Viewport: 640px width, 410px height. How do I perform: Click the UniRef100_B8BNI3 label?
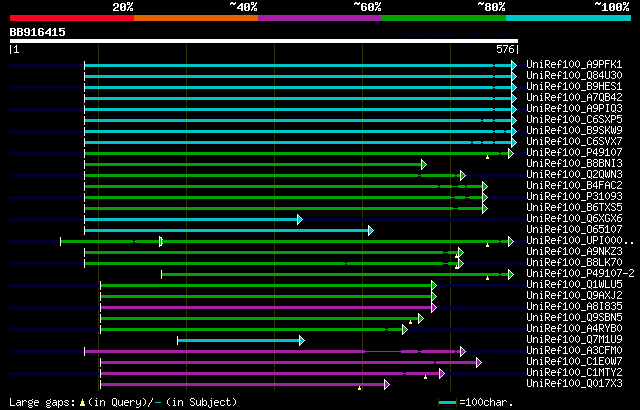click(x=574, y=164)
